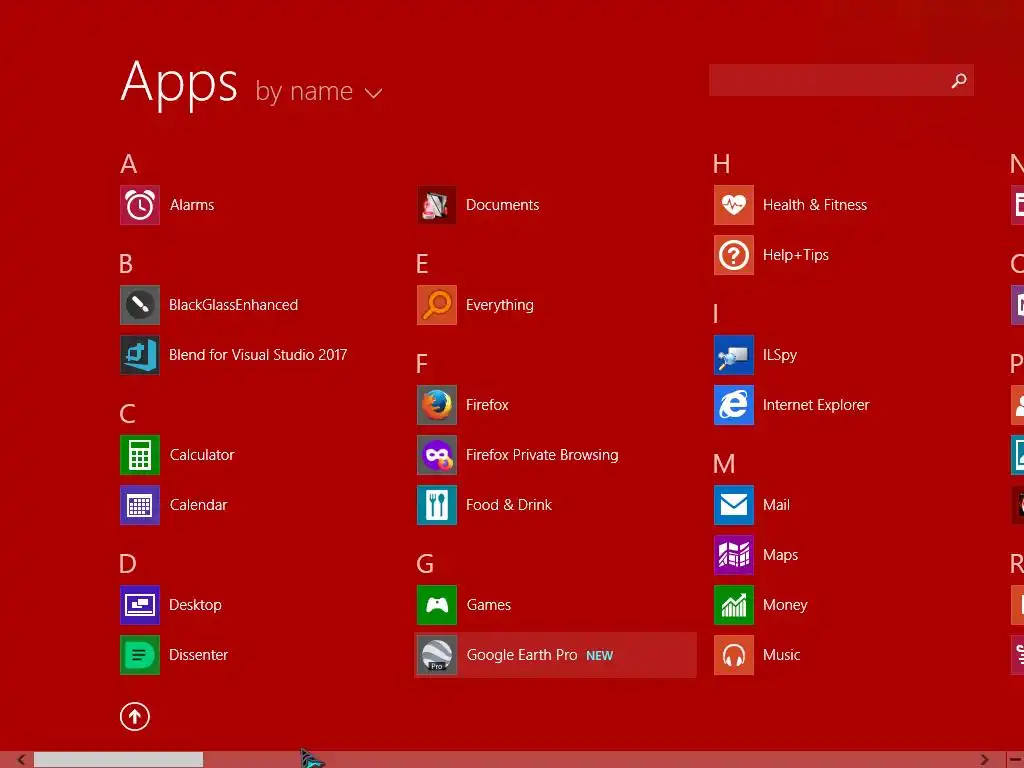Click the 'Health & Fitness' text label
Screen dimensions: 1024x768
pyautogui.click(x=815, y=205)
